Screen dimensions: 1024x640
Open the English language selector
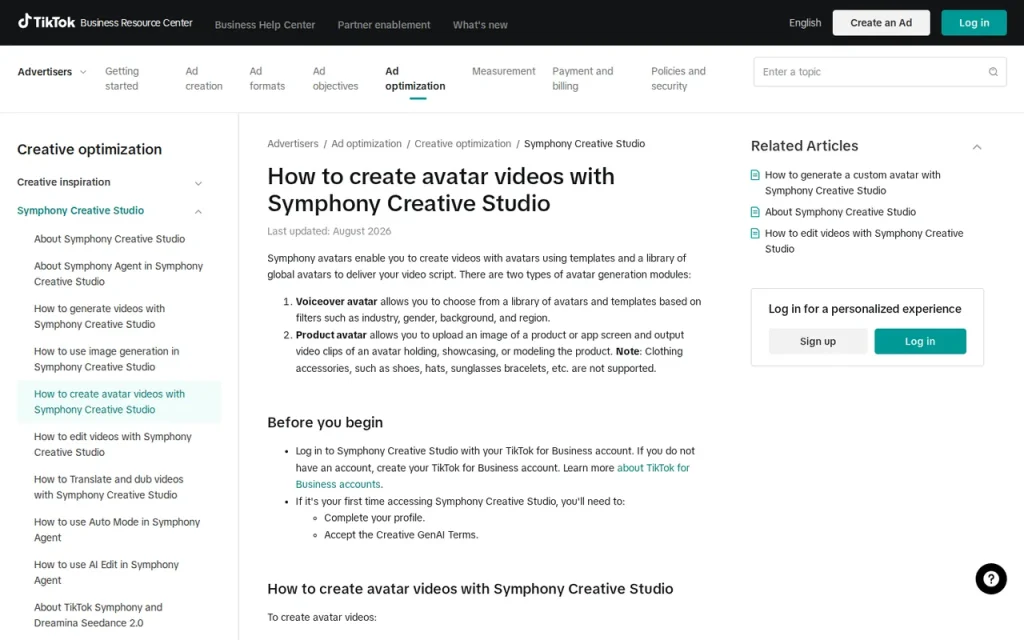[805, 23]
